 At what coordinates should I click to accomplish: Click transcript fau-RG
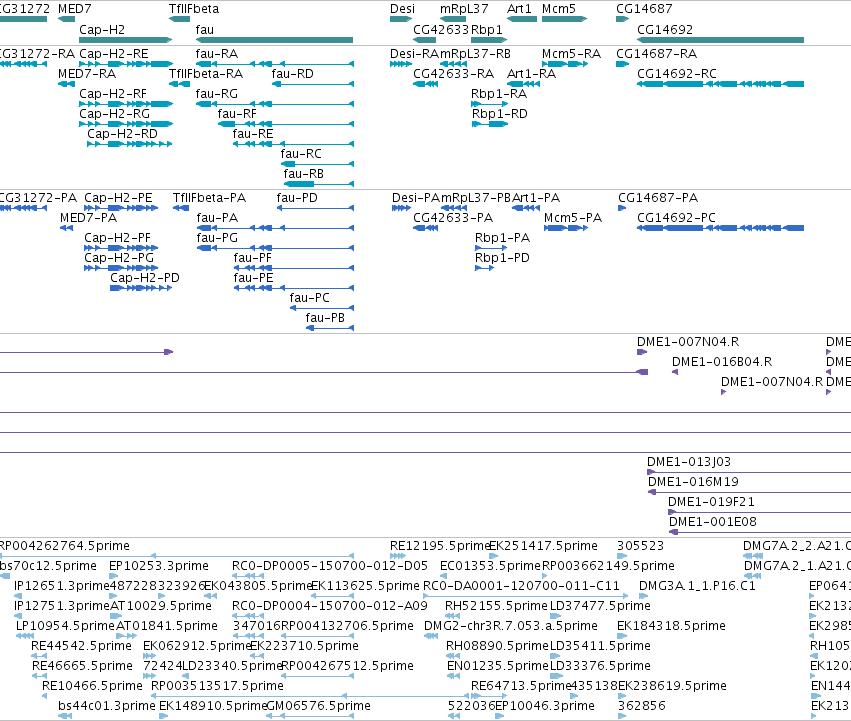[x=275, y=104]
